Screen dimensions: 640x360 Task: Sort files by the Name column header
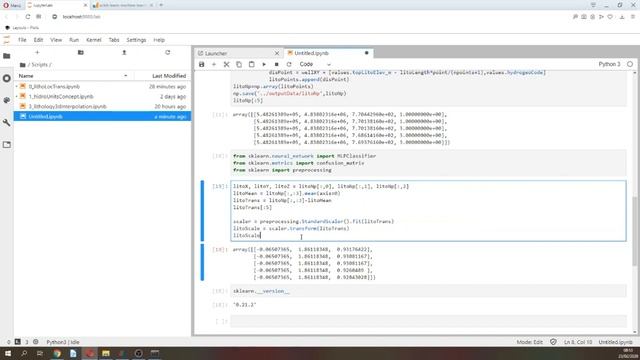73,76
